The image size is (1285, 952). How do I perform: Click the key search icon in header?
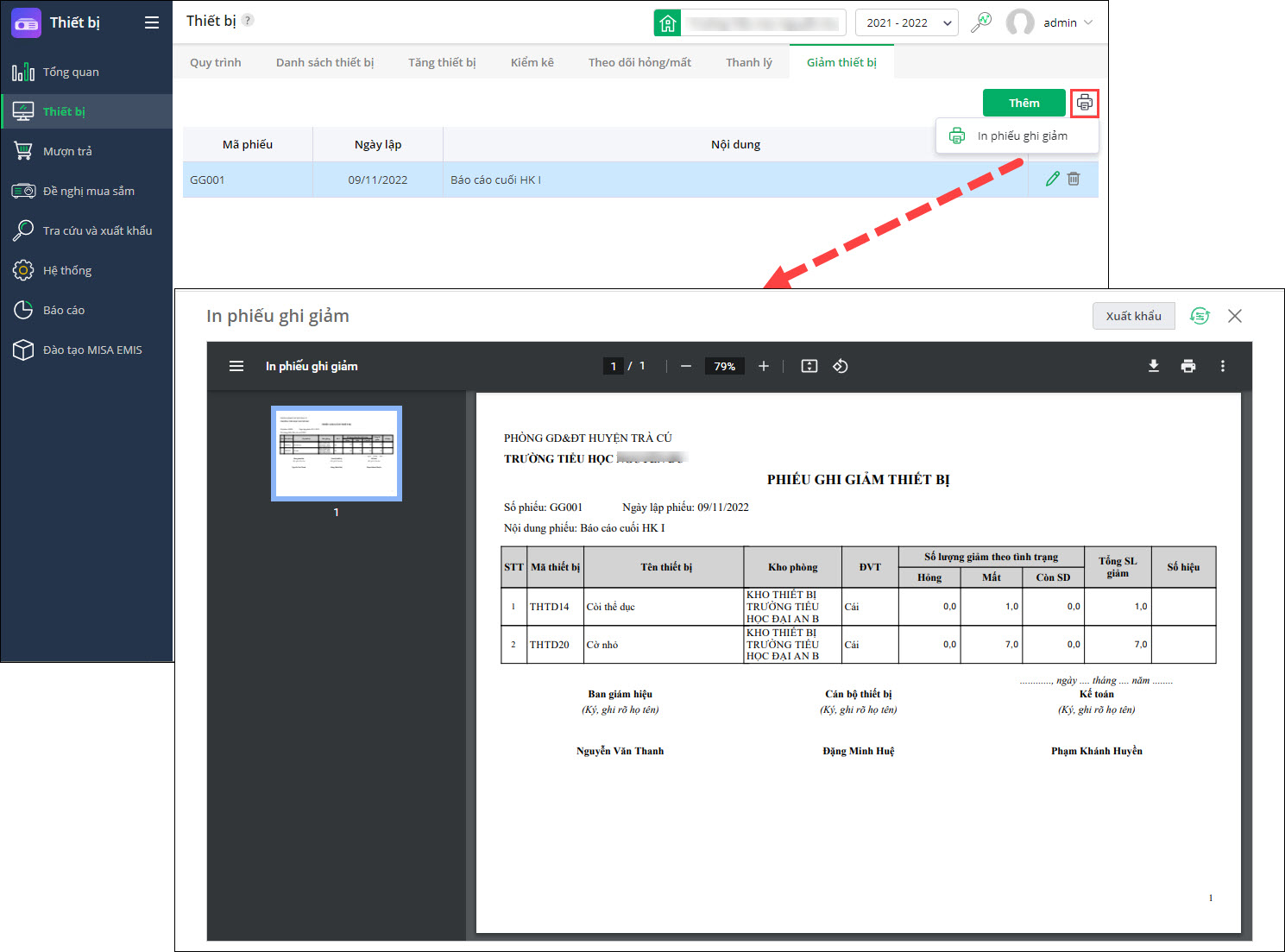[x=981, y=22]
